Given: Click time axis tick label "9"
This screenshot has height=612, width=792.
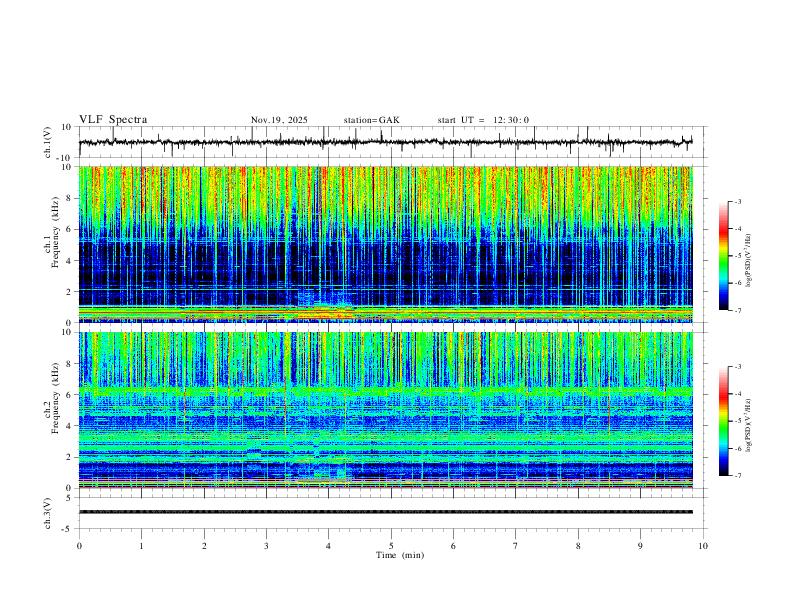Looking at the screenshot, I should (640, 546).
